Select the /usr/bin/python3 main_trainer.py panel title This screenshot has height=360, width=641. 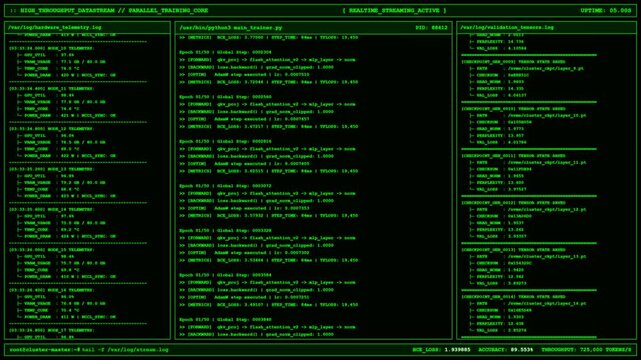tap(231, 28)
